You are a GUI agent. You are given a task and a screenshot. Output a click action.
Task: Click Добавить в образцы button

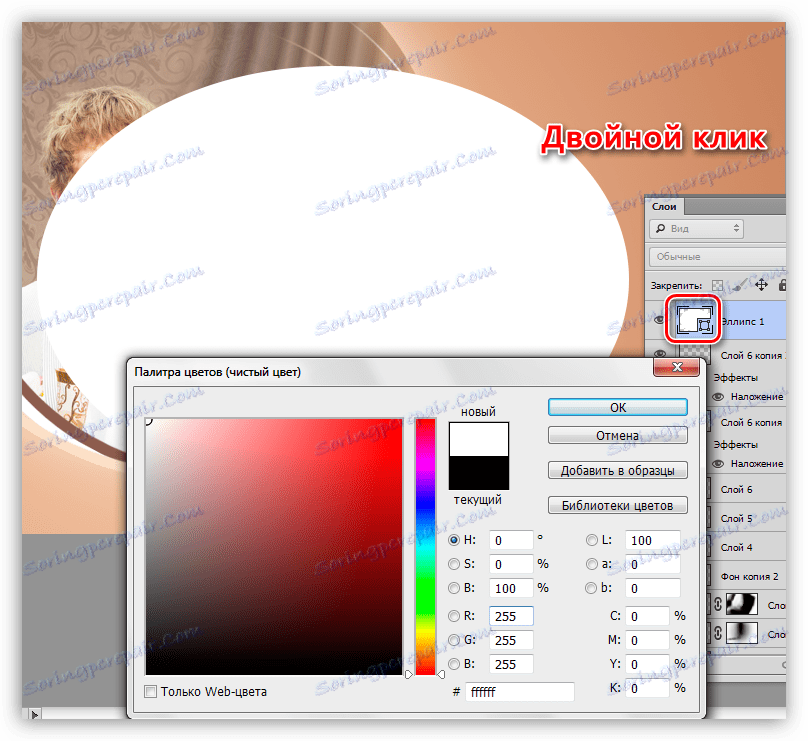tap(617, 470)
